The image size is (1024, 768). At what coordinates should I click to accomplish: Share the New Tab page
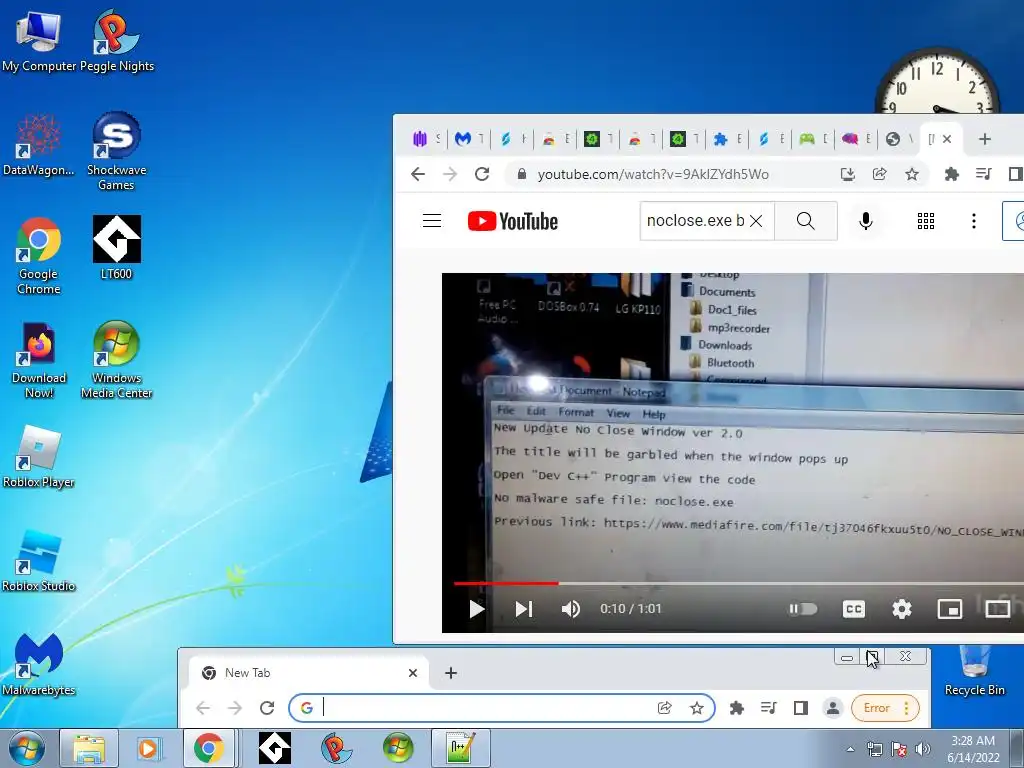click(664, 708)
